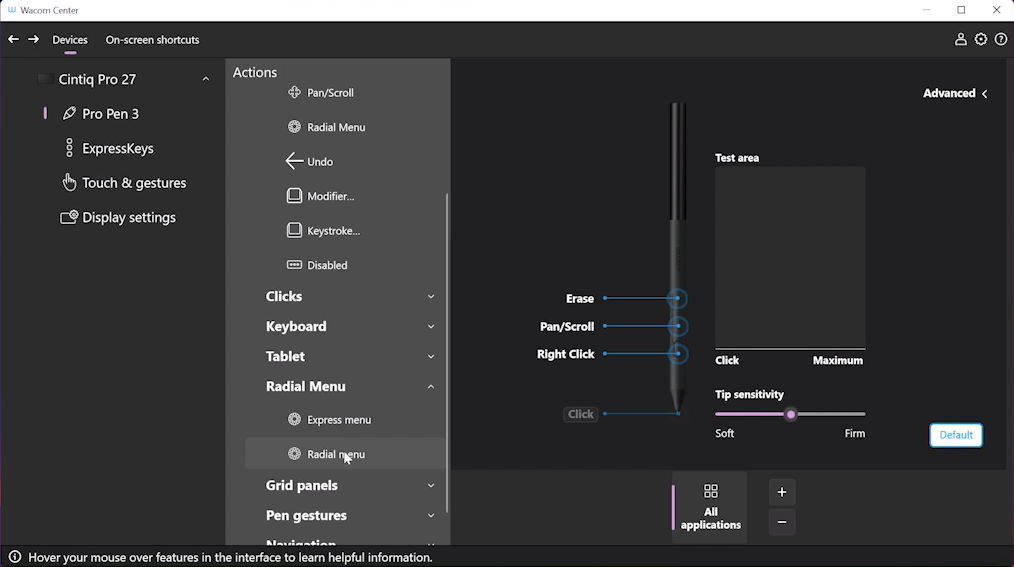Open the help question mark icon
Viewport: 1014px width, 567px height.
tap(1001, 39)
